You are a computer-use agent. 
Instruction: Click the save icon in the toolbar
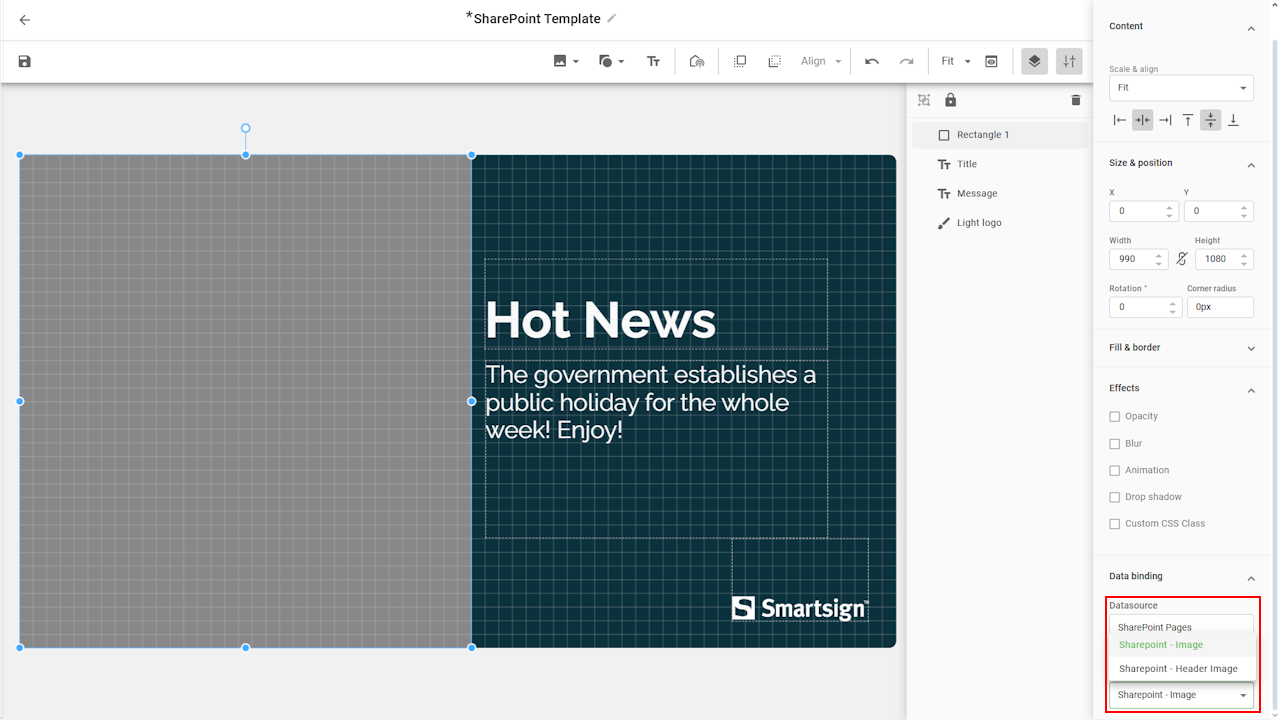click(25, 61)
